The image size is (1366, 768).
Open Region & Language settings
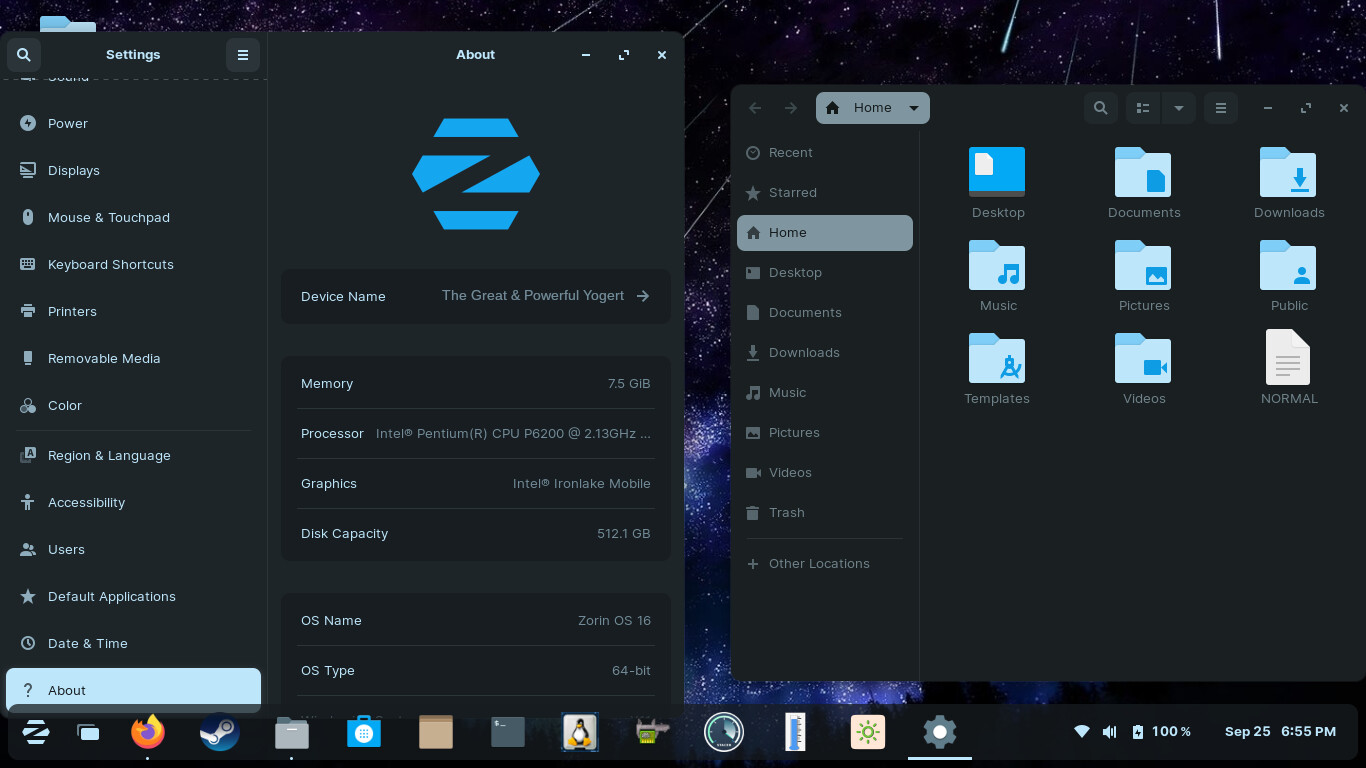coord(134,456)
